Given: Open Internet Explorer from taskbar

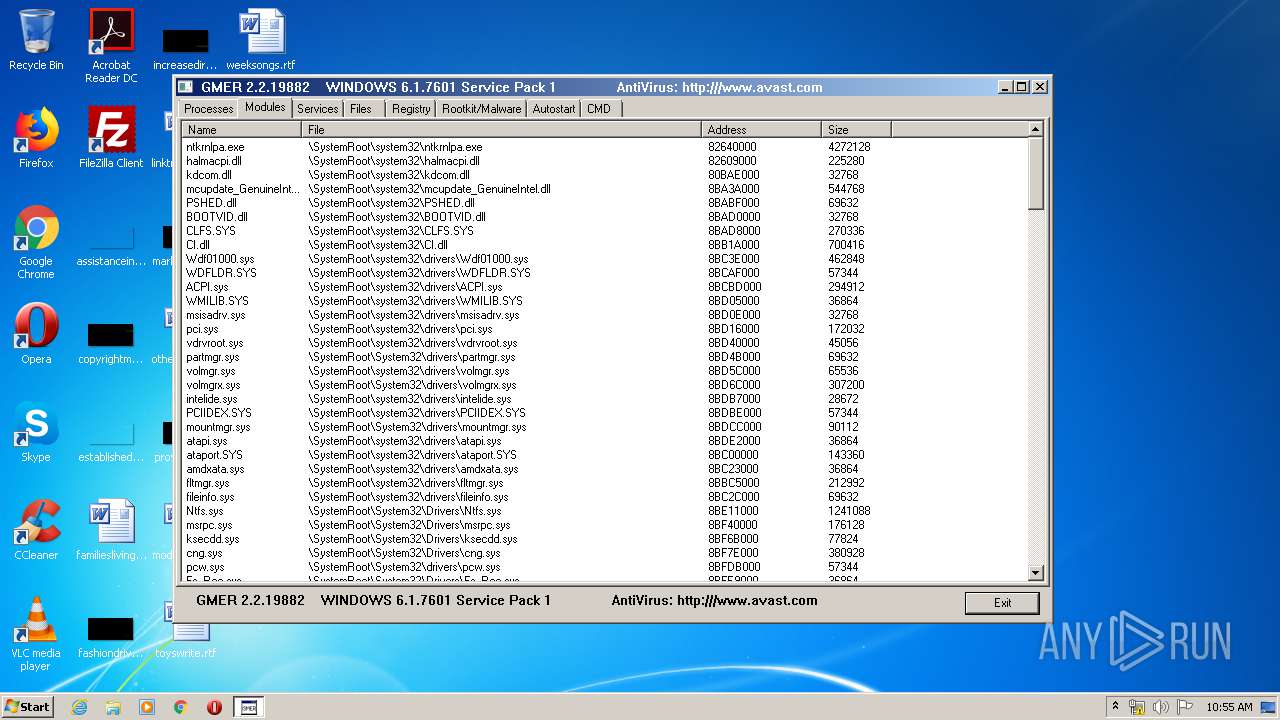Looking at the screenshot, I should tap(79, 707).
